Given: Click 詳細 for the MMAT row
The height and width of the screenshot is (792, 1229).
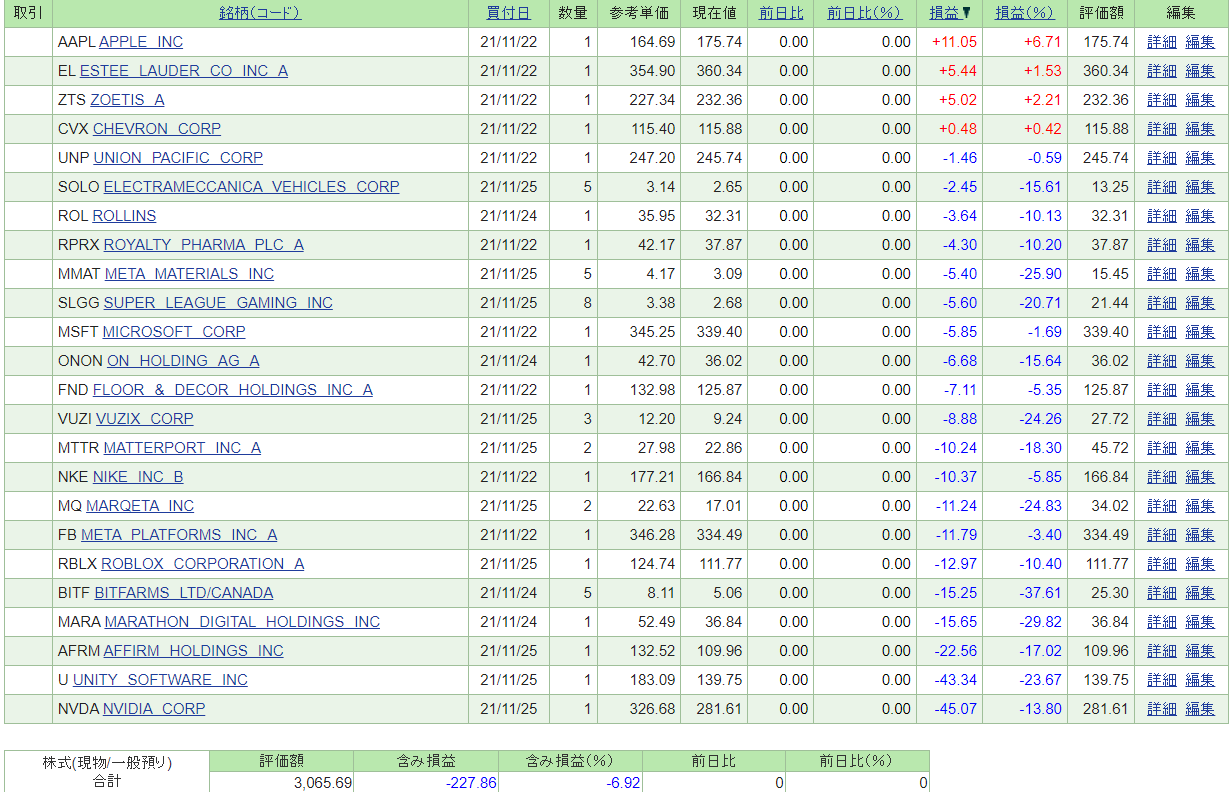Looking at the screenshot, I should pyautogui.click(x=1162, y=274).
